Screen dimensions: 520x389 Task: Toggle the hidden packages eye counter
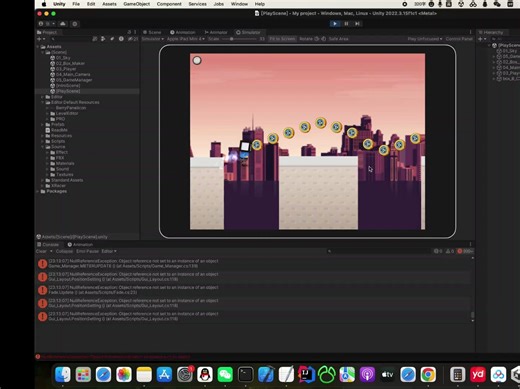[x=133, y=39]
